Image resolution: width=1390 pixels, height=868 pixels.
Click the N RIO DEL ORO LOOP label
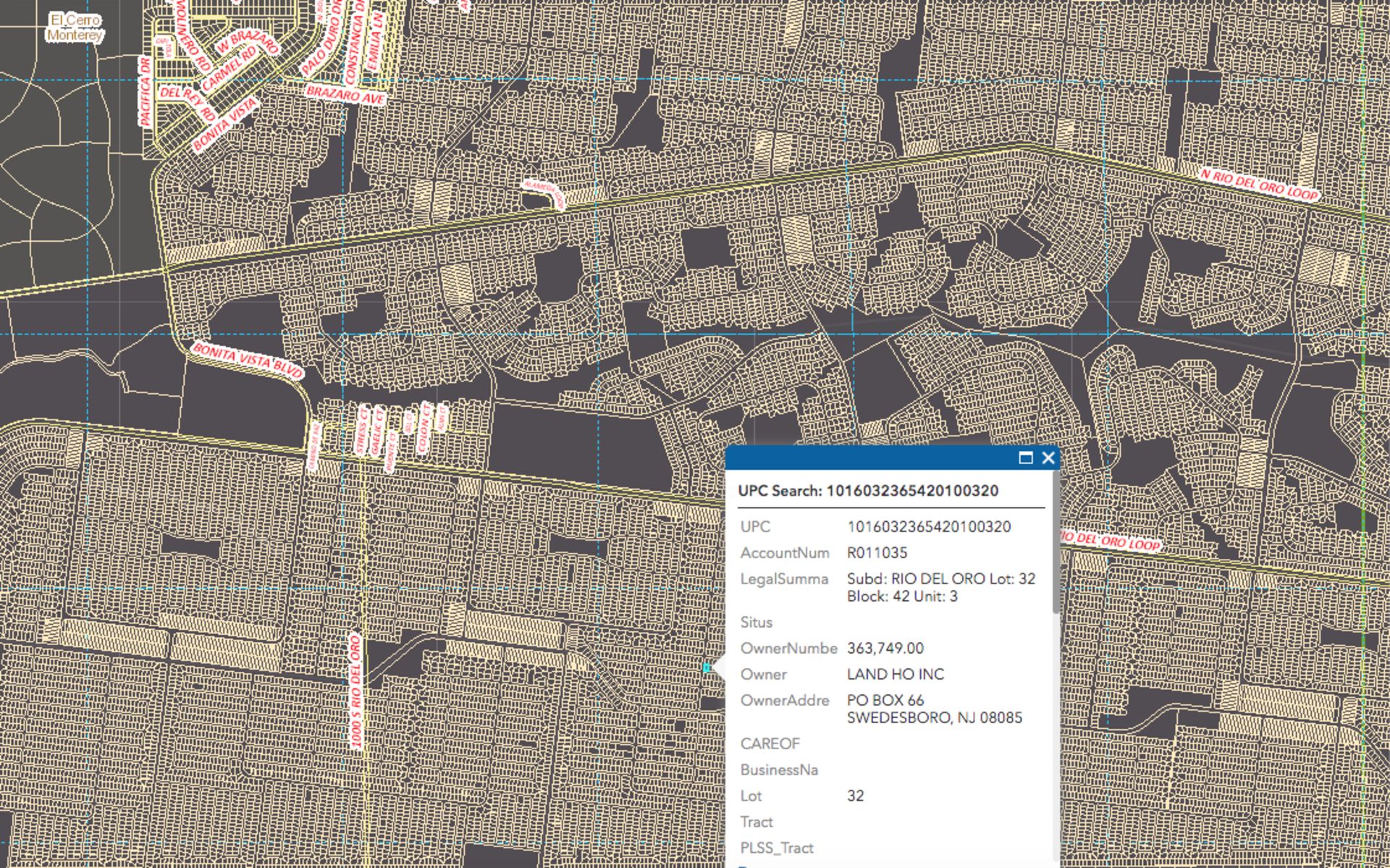pyautogui.click(x=1259, y=185)
